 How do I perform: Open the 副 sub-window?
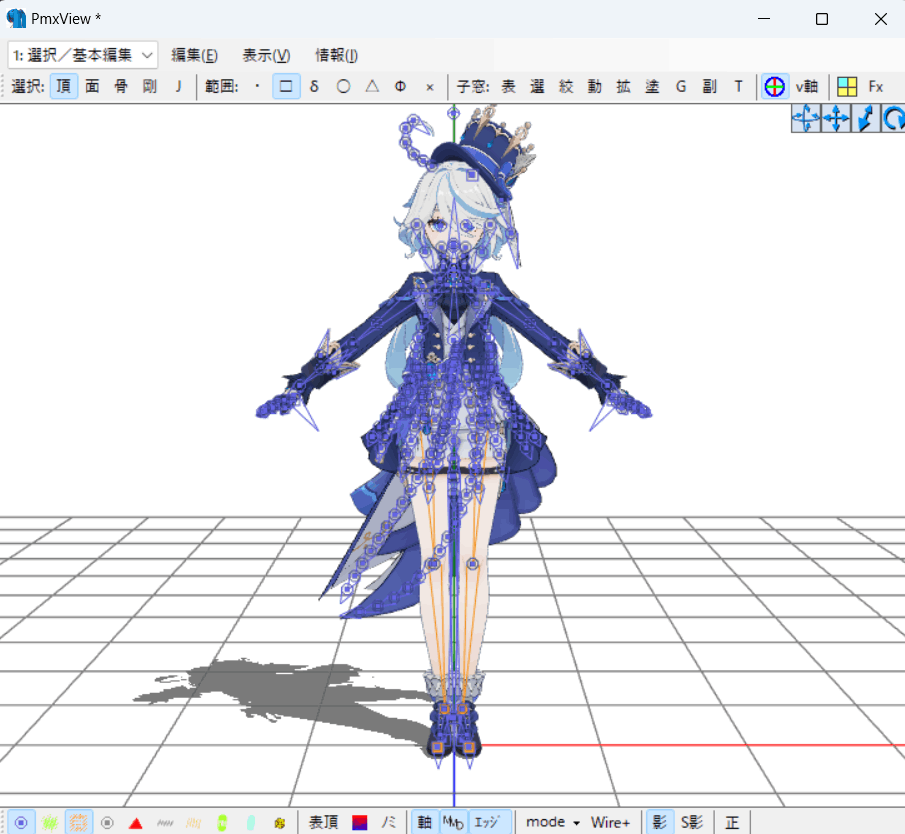[x=709, y=87]
